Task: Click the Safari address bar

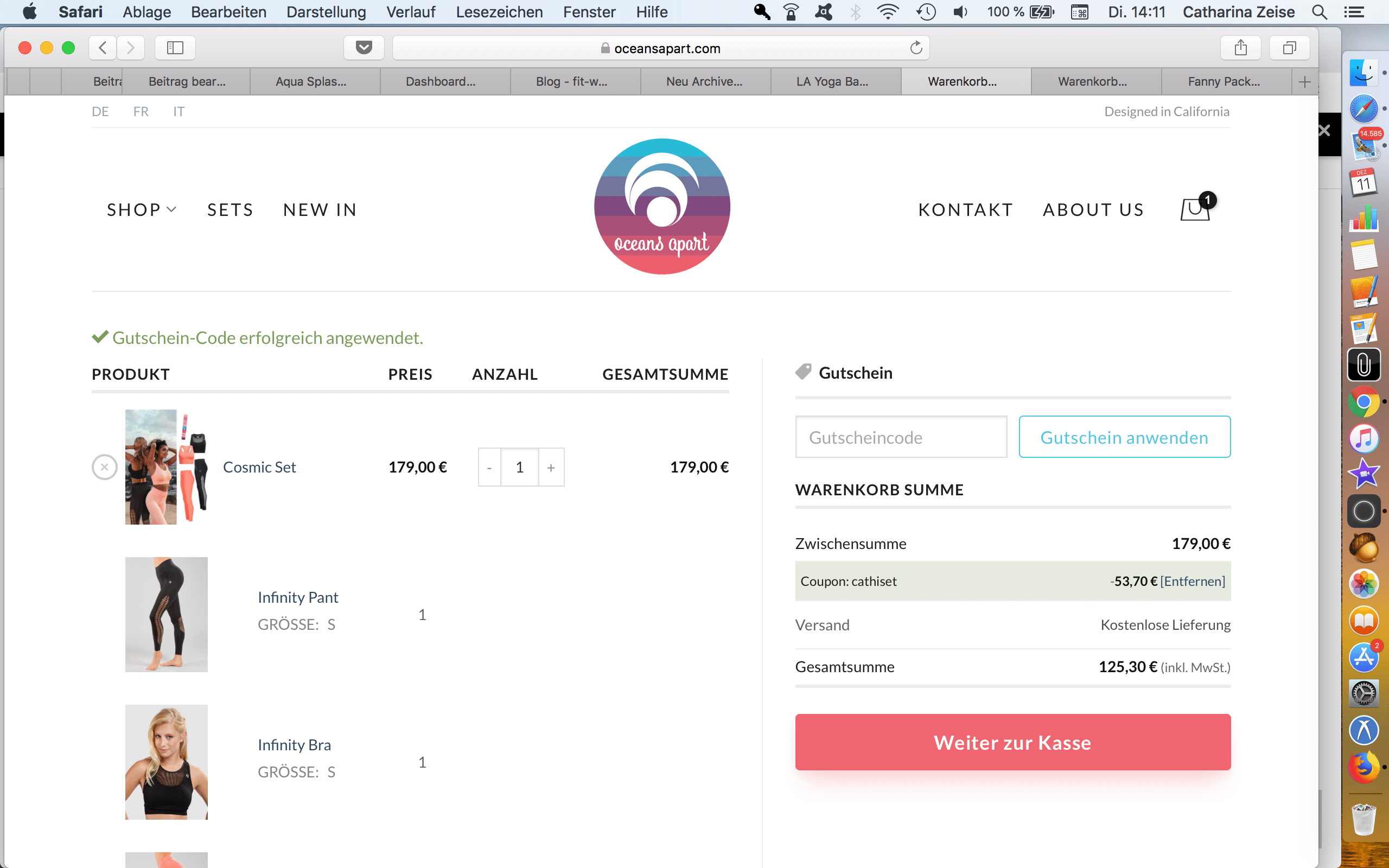Action: coord(661,48)
